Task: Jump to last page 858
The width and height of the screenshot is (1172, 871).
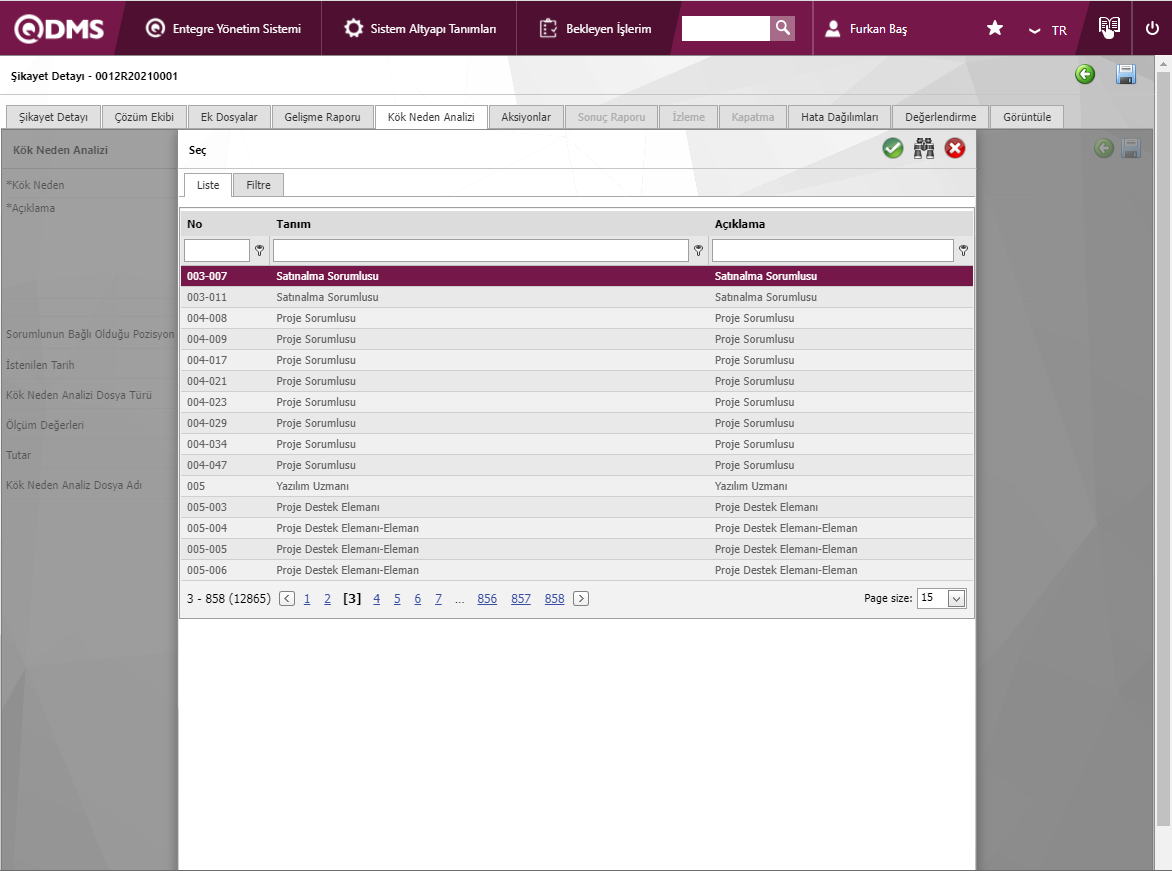Action: pyautogui.click(x=554, y=599)
